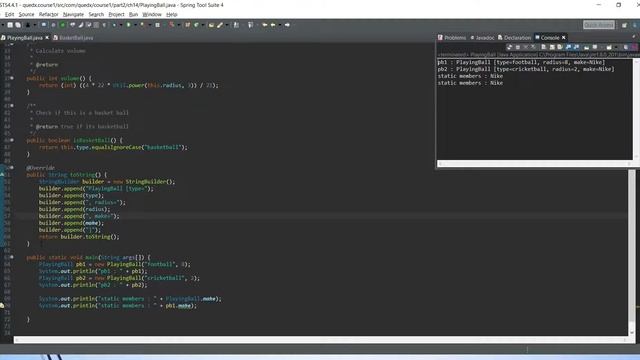Collapse the isBasketBall Javadoc comment fold marker
Screen dimensions: 640x360
pyautogui.click(x=12, y=106)
